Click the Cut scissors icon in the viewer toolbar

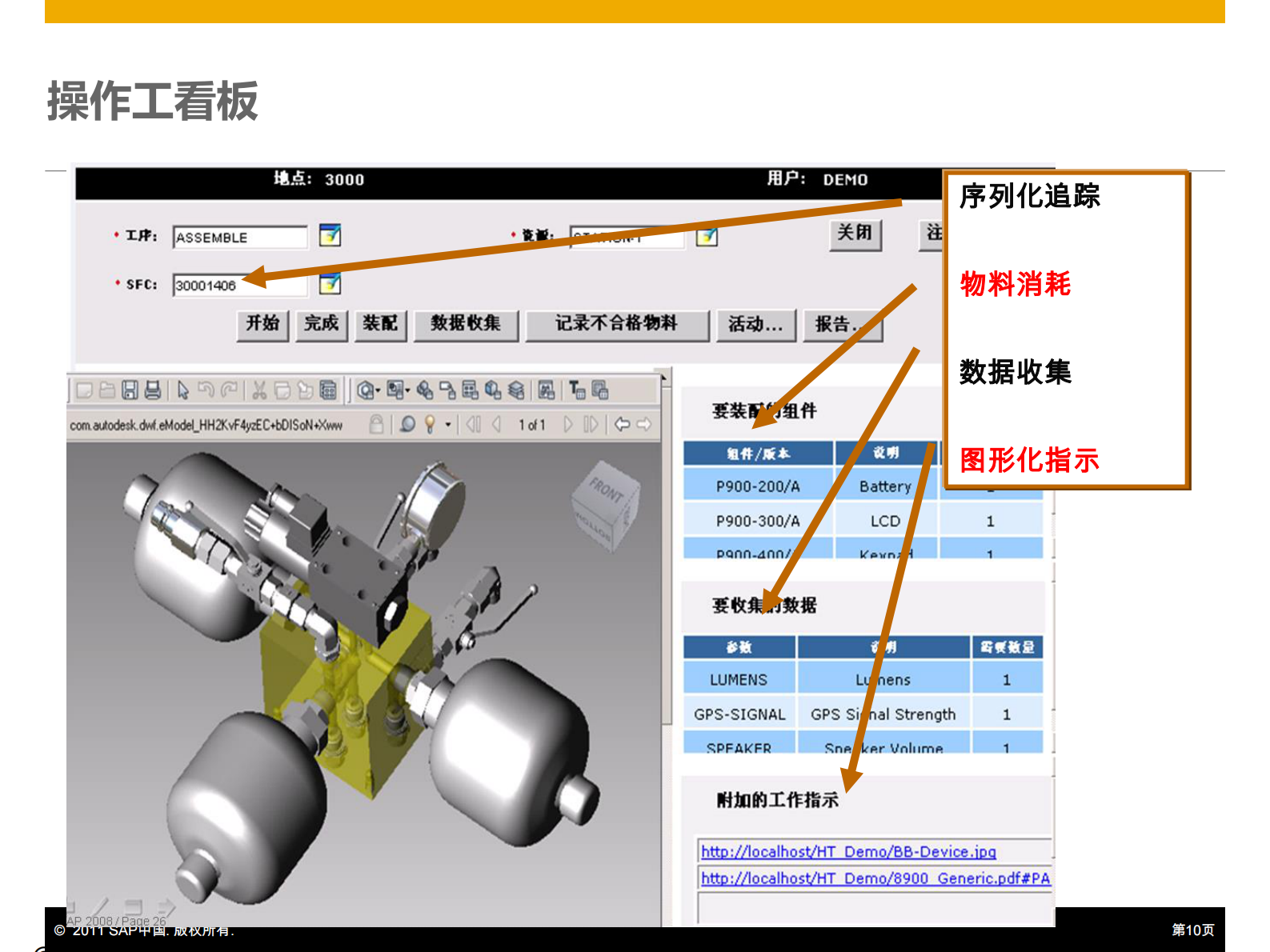pos(259,390)
